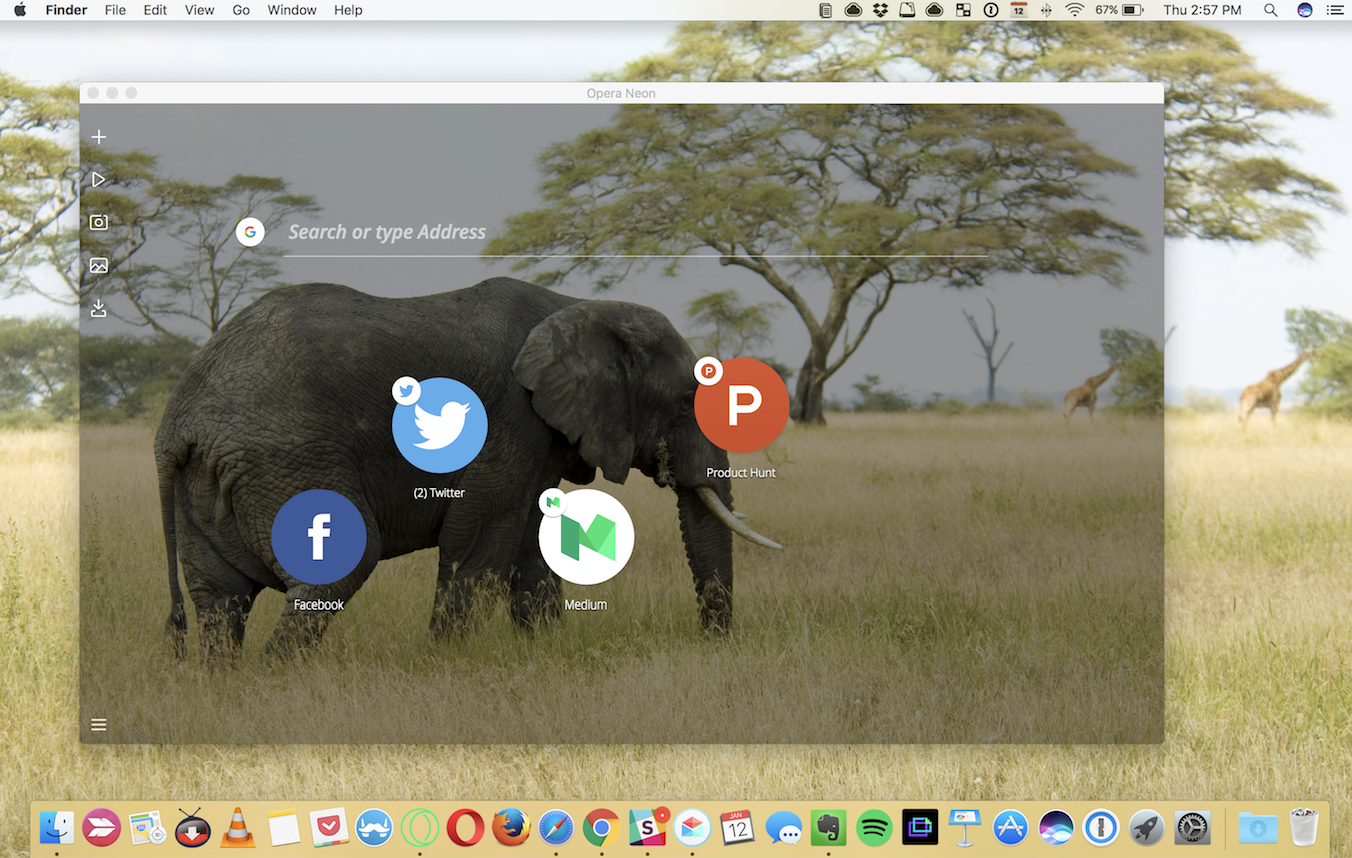Viewport: 1352px width, 858px height.
Task: Click the Bluetooth menu bar icon
Action: [1047, 10]
